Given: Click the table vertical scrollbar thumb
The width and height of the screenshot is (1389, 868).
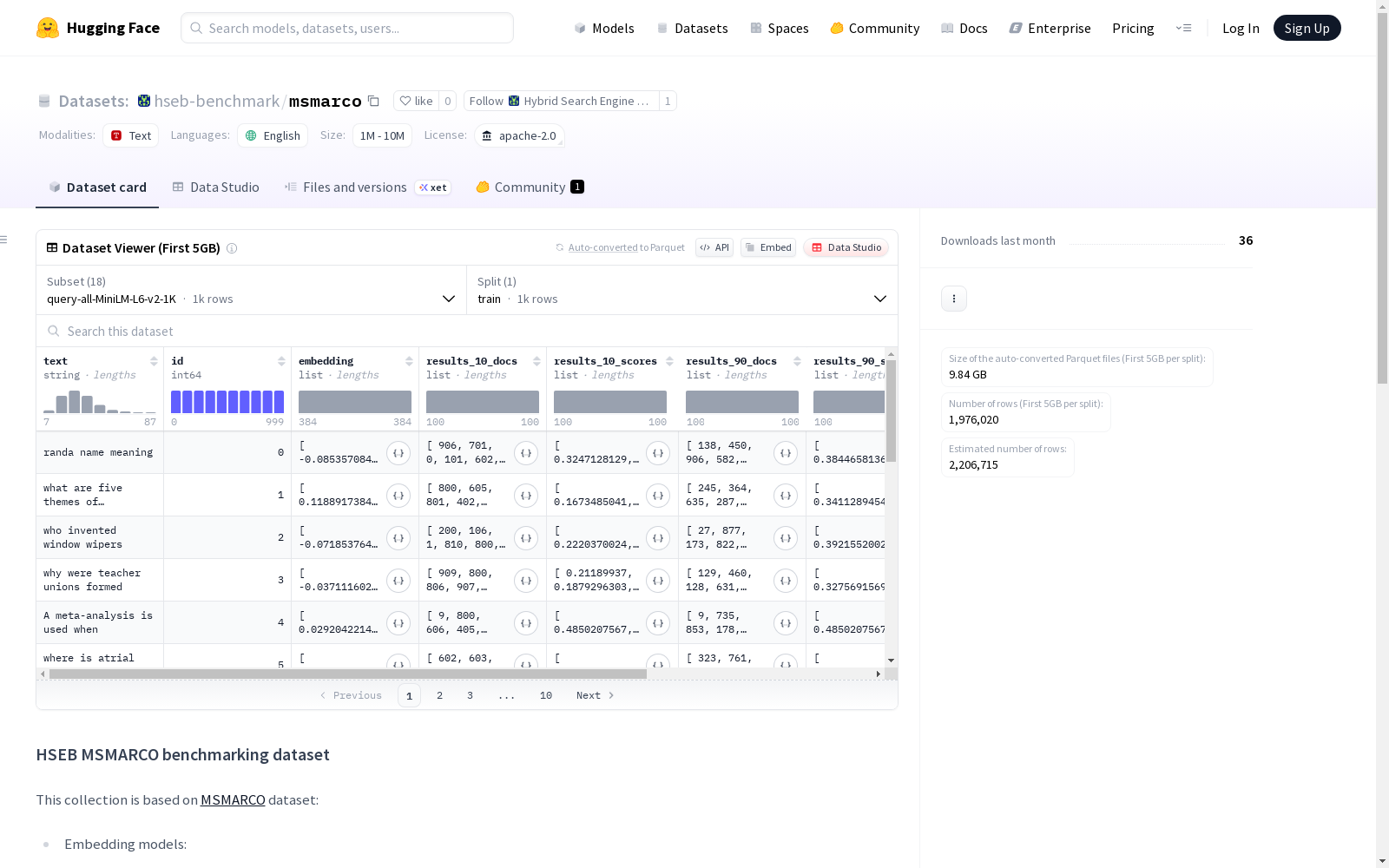Looking at the screenshot, I should pos(891,411).
